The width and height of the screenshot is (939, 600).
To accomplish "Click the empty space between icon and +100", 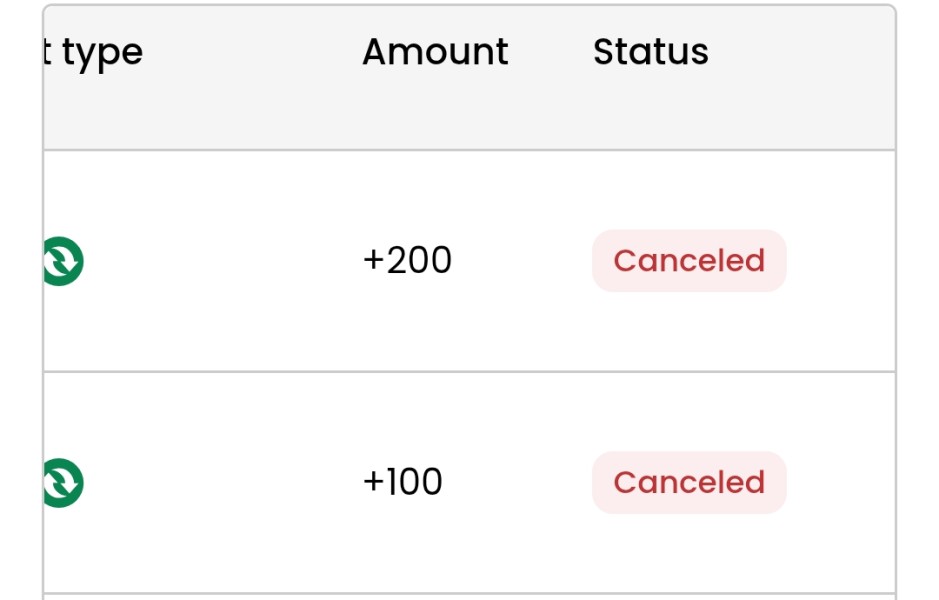I will click(220, 483).
